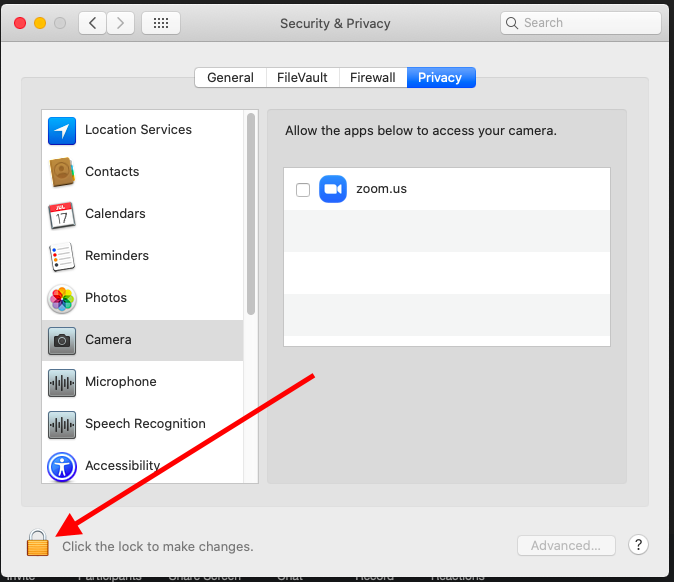The height and width of the screenshot is (582, 674).
Task: Switch to the Firewall tab
Action: click(372, 78)
